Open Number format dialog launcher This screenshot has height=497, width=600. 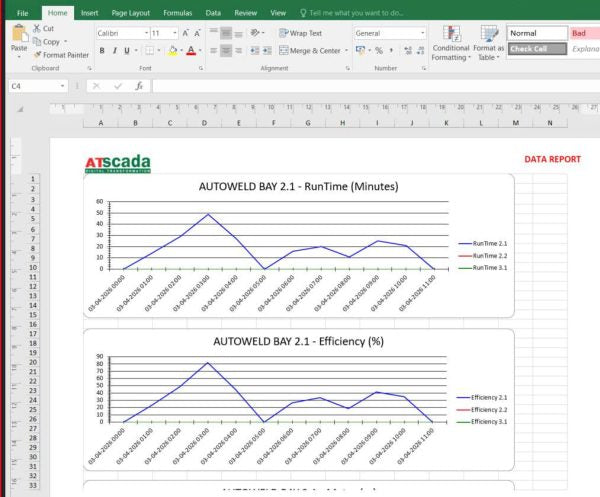coord(424,68)
